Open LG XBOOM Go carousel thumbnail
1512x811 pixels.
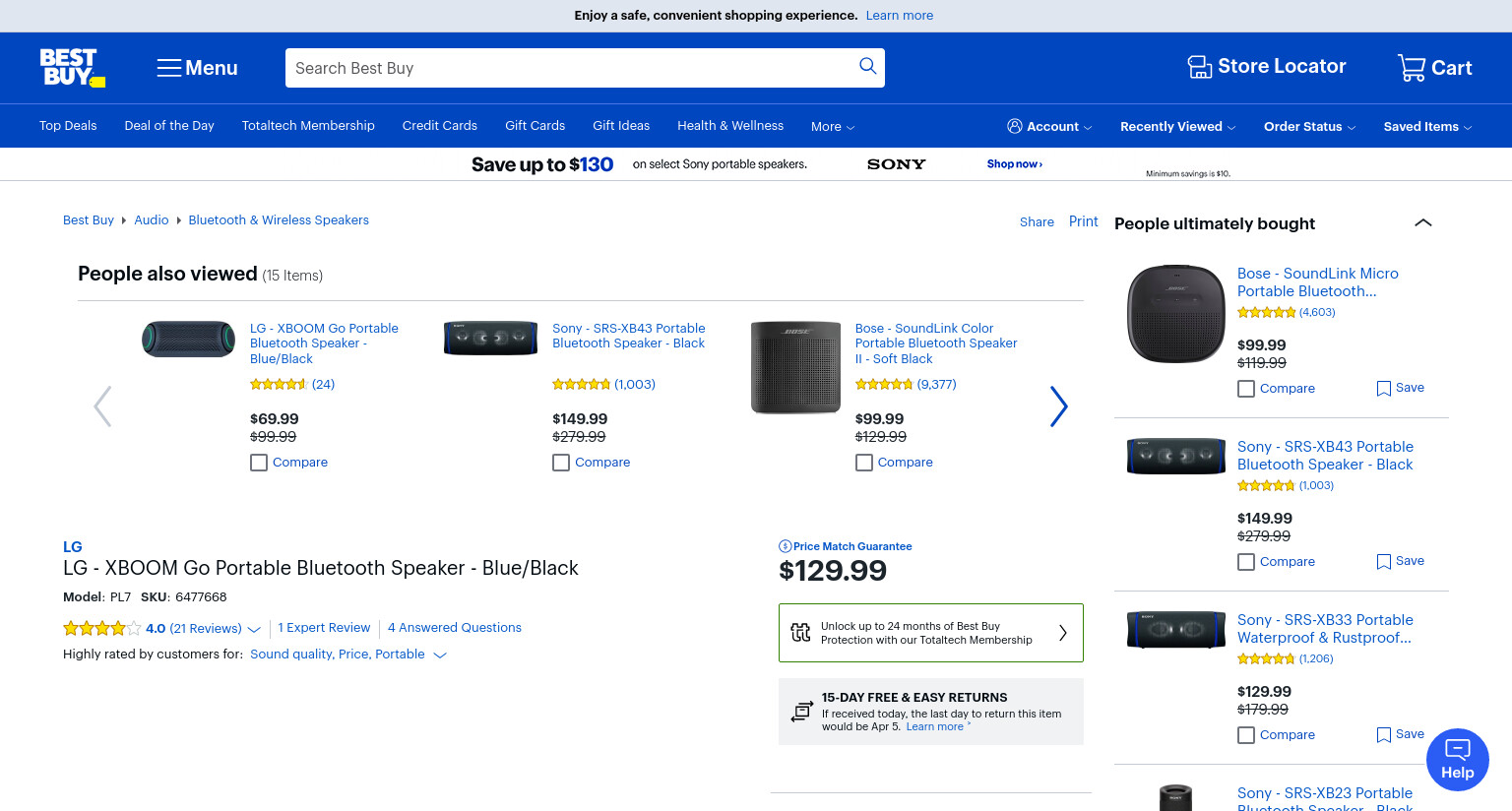click(x=189, y=339)
